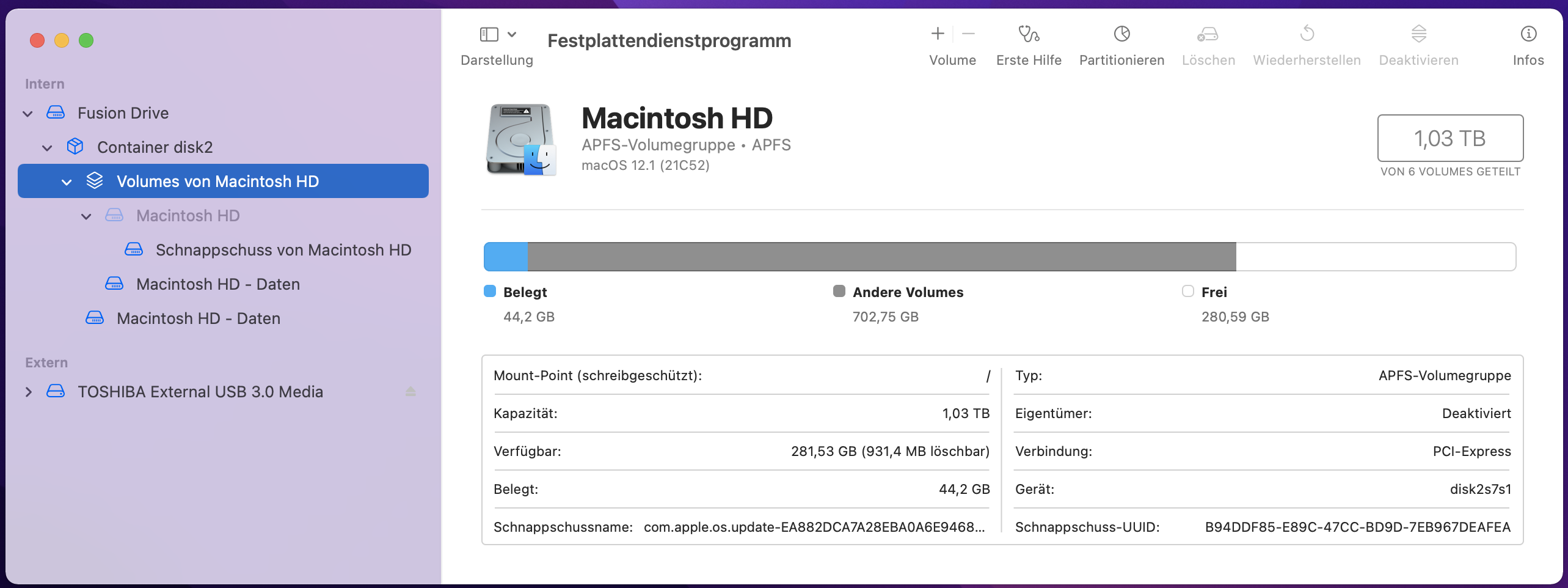Open the Partitionieren pie-chart tool
Viewport: 1568px width, 588px height.
pyautogui.click(x=1121, y=34)
